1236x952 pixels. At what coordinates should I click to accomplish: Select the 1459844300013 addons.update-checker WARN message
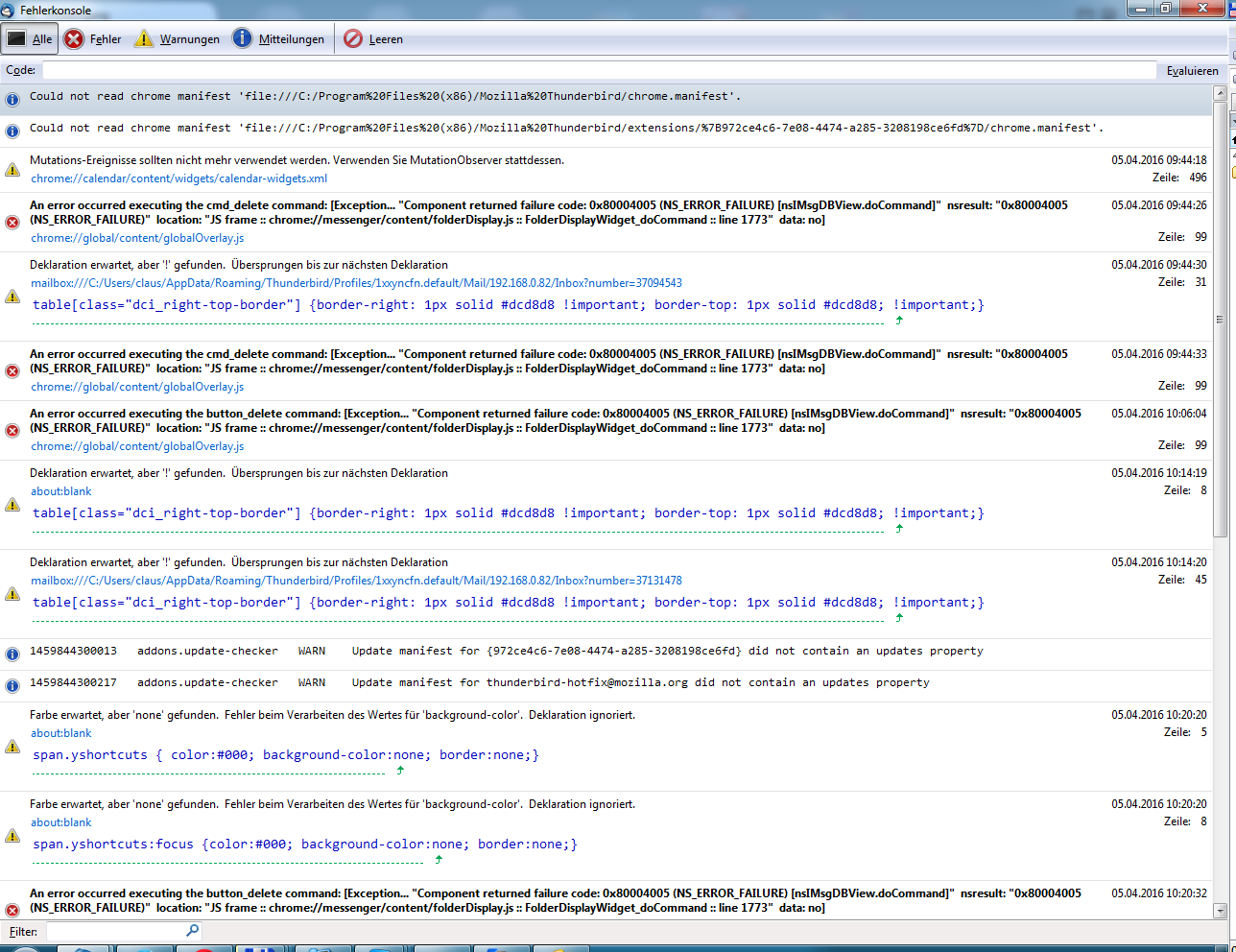(x=506, y=651)
